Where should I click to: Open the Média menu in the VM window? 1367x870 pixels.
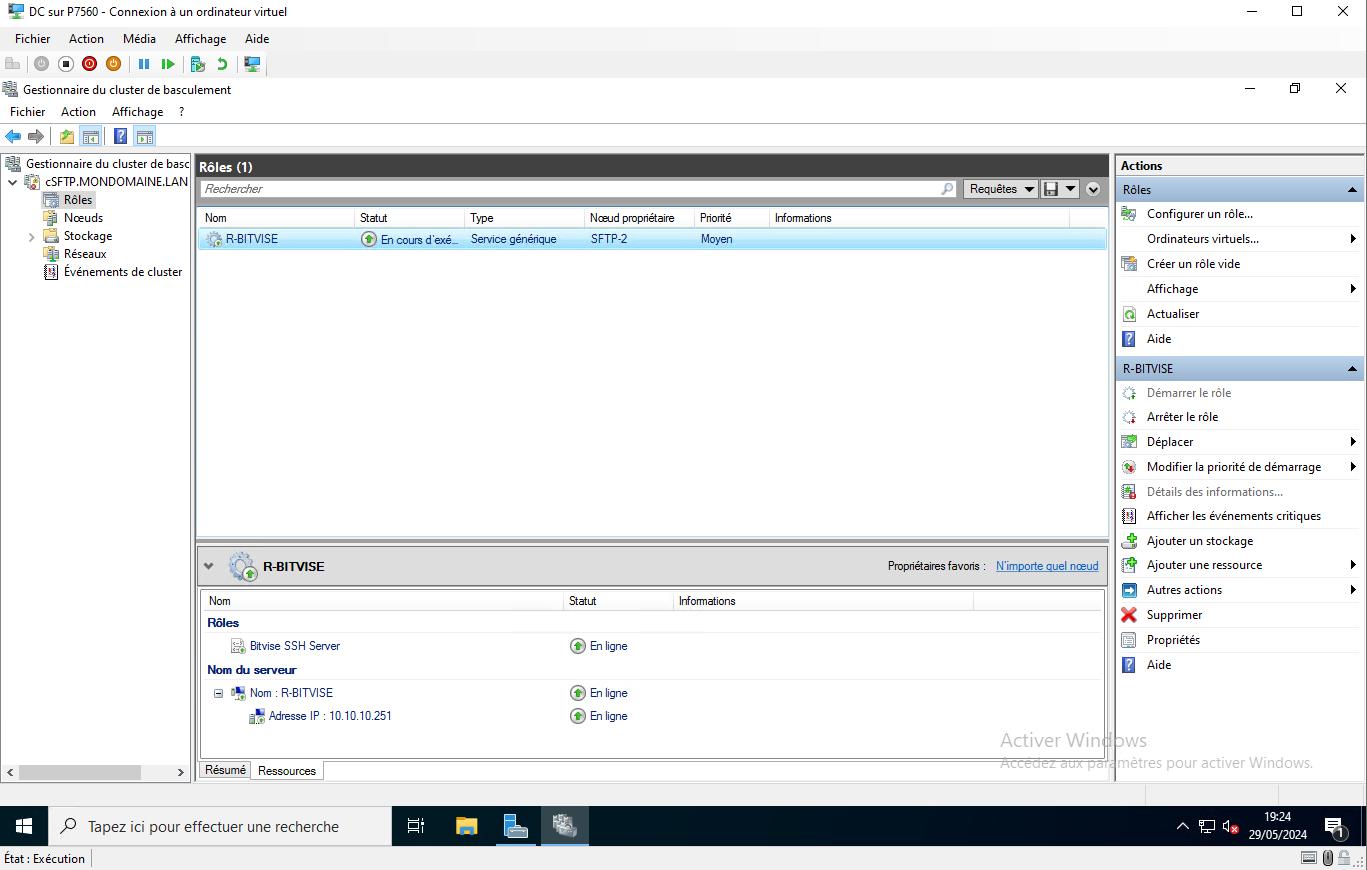[139, 39]
